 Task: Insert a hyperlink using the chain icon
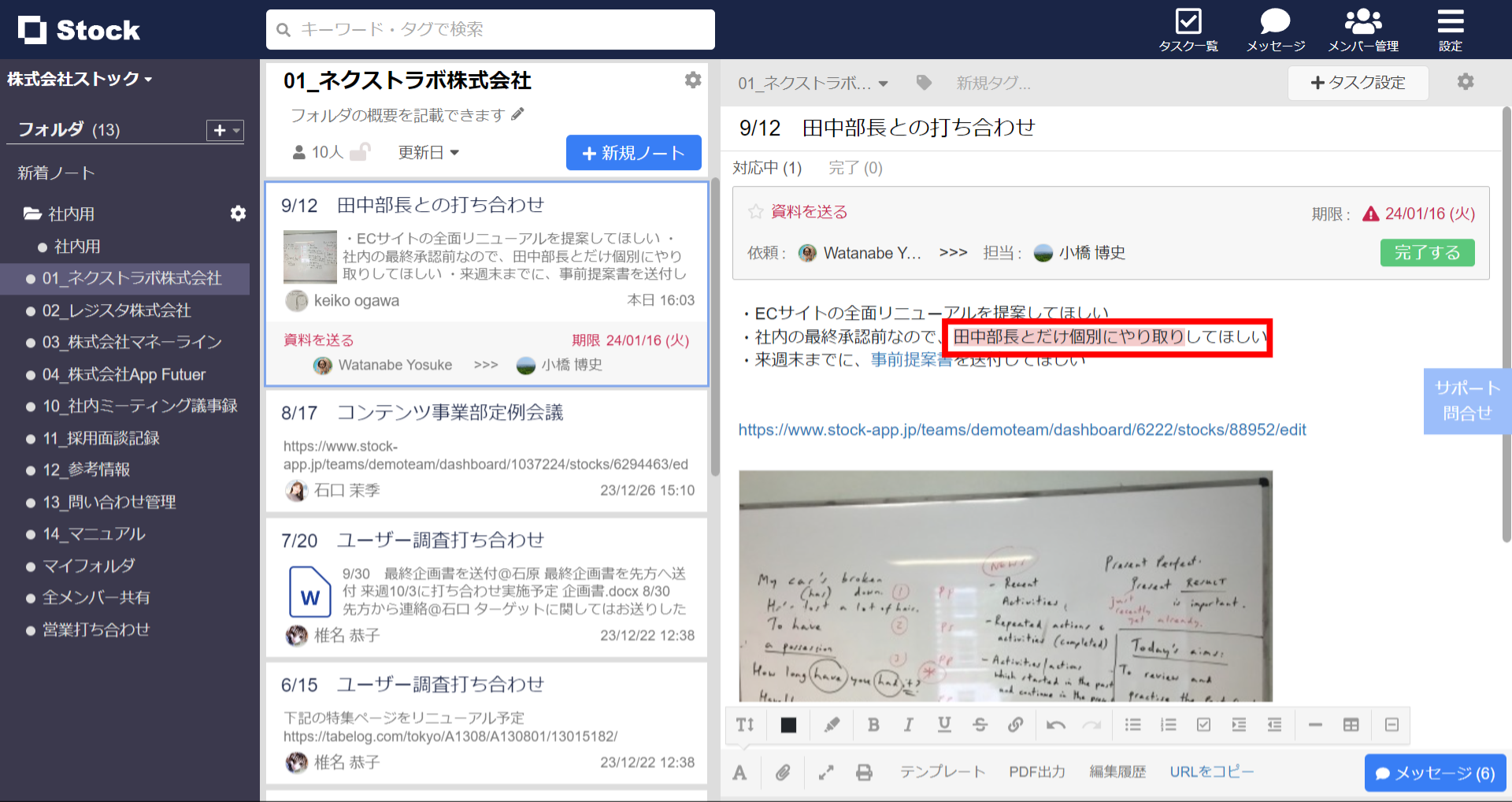[1016, 725]
